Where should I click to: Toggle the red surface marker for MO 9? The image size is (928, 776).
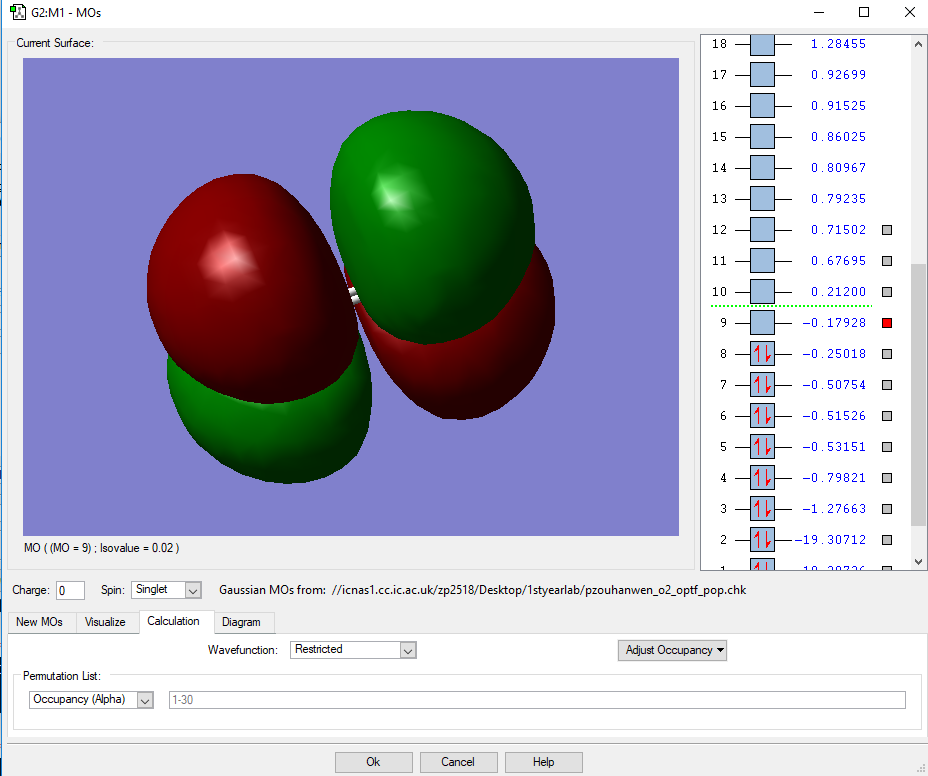886,323
